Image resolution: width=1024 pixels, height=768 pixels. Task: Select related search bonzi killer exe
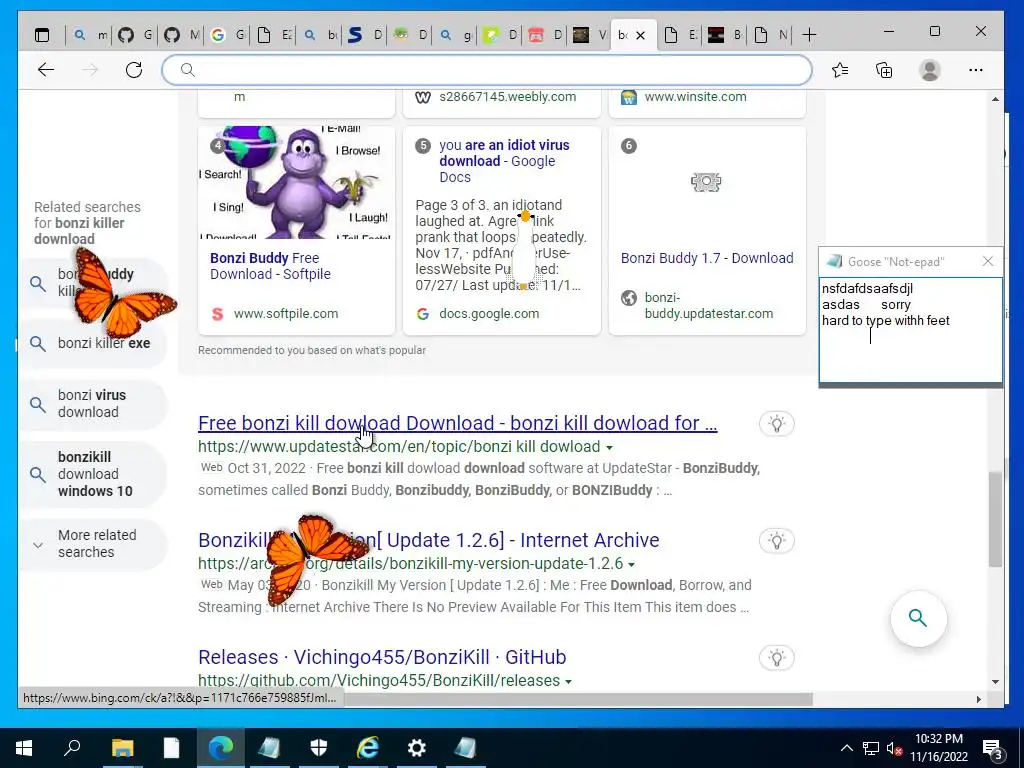point(93,344)
